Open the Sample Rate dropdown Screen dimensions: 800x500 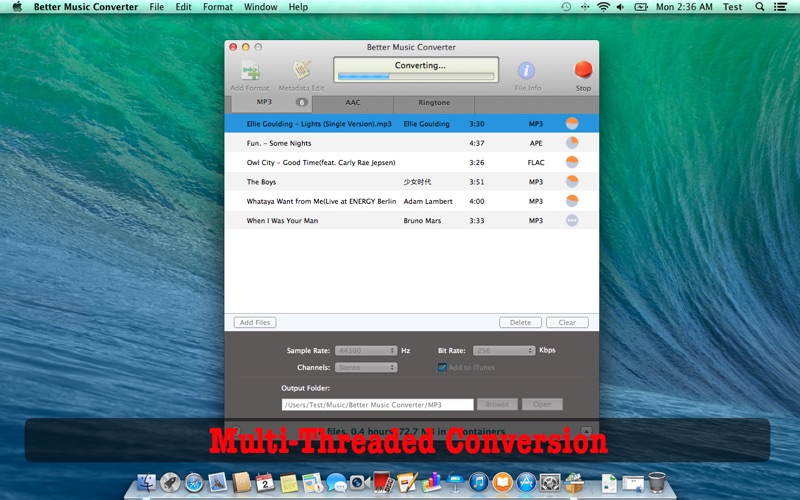pos(366,351)
